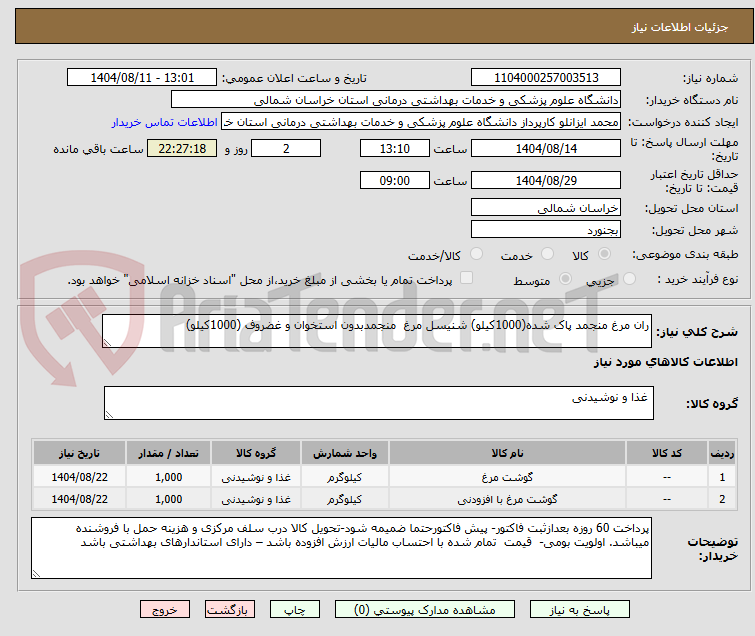Viewport: 755px width, 636px height.
Task: Click the ردیف column header
Action: [722, 453]
